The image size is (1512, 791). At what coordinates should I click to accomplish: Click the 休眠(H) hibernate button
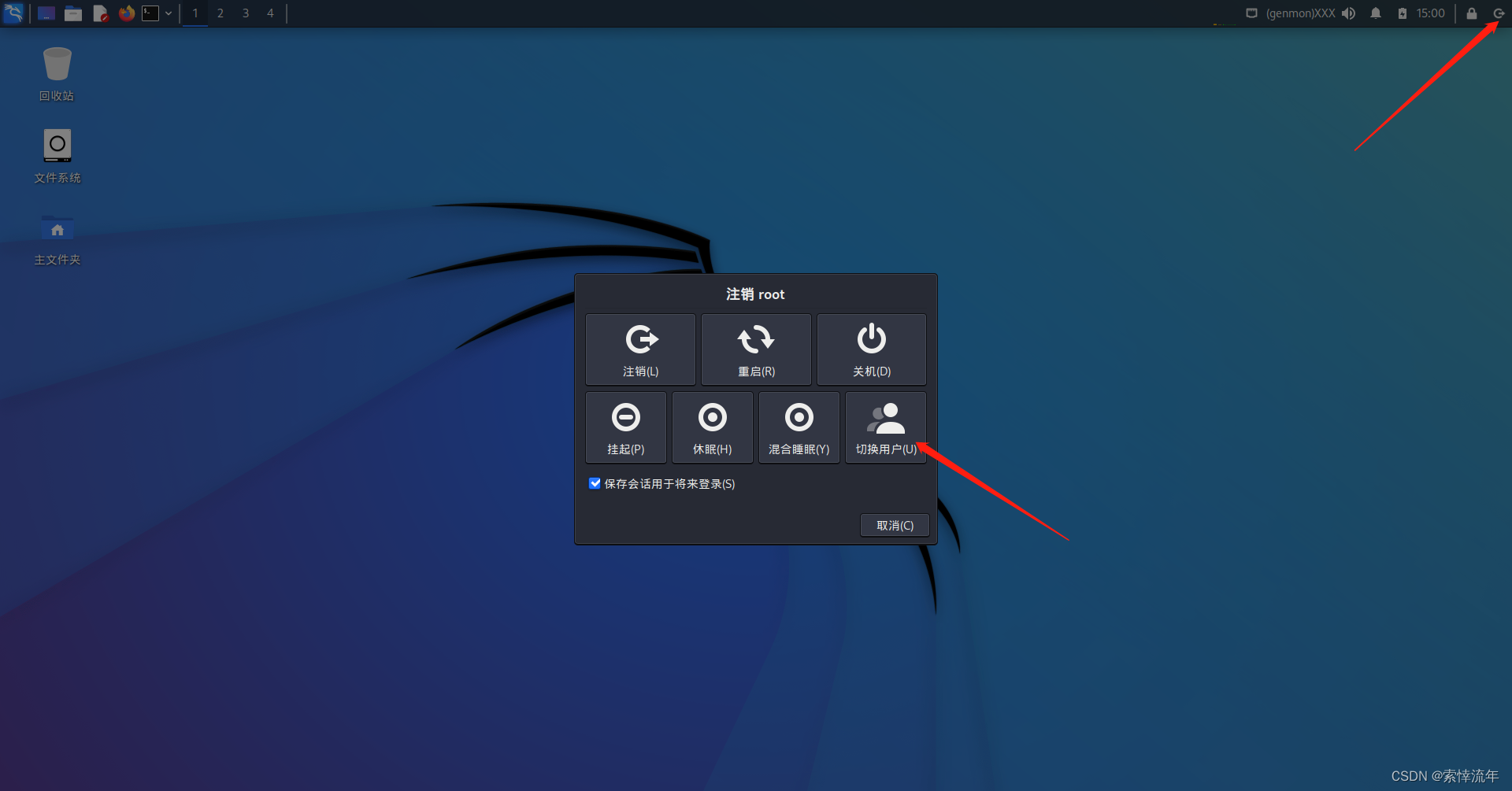(713, 427)
